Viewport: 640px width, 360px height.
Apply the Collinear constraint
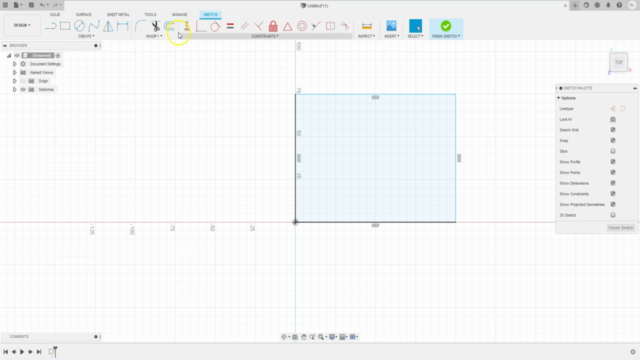pos(316,26)
